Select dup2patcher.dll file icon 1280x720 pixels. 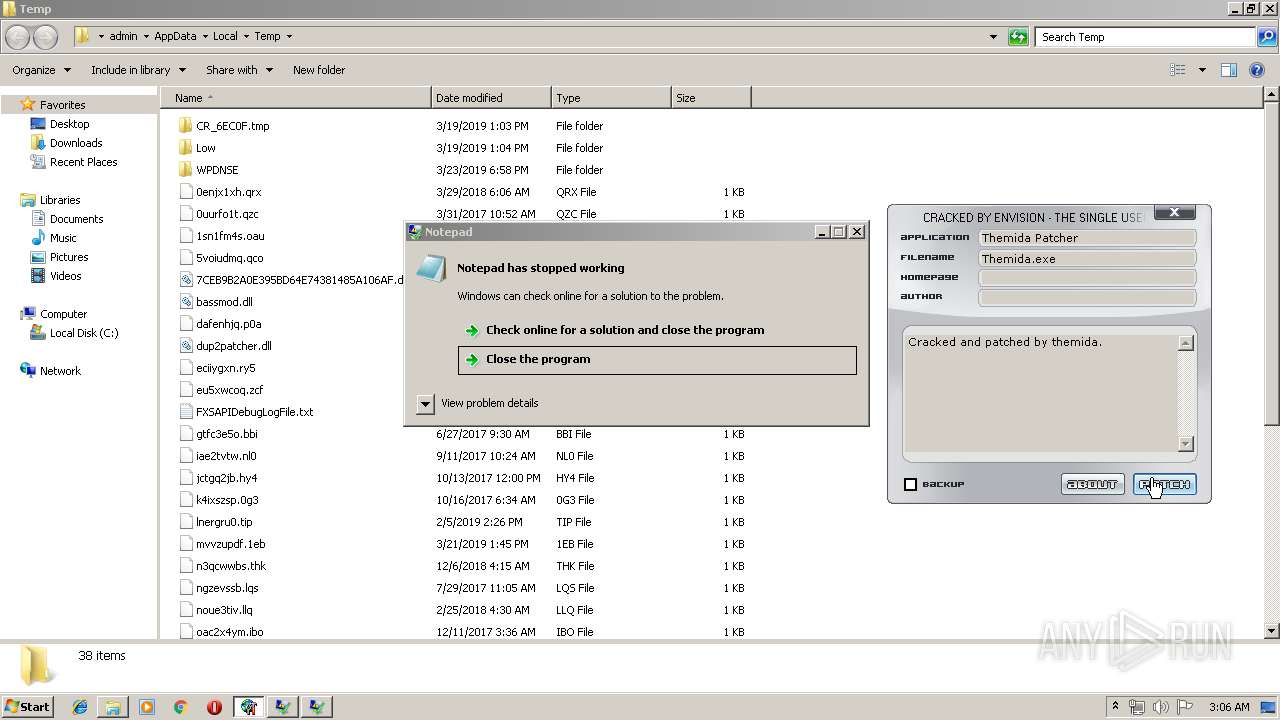[185, 346]
